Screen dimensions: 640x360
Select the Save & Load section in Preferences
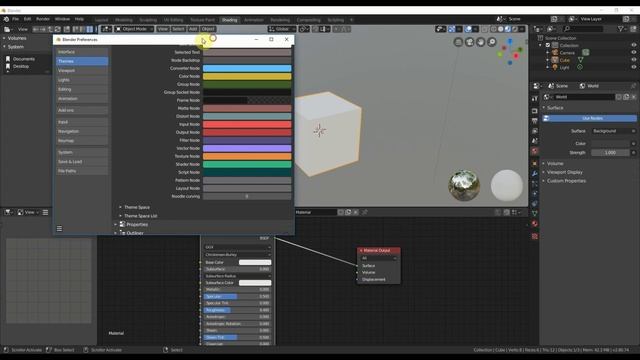pyautogui.click(x=82, y=162)
